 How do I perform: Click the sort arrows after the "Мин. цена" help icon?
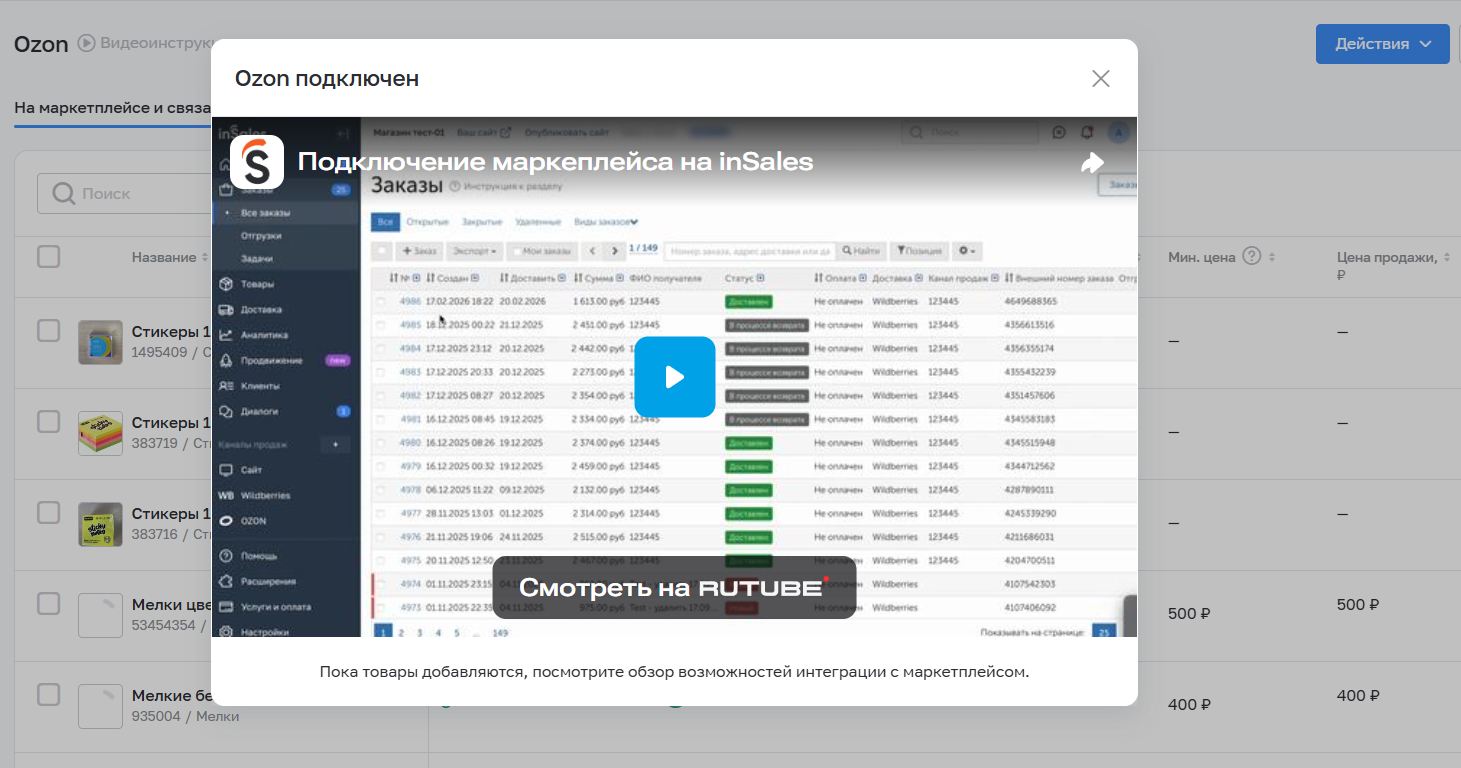click(x=1272, y=257)
